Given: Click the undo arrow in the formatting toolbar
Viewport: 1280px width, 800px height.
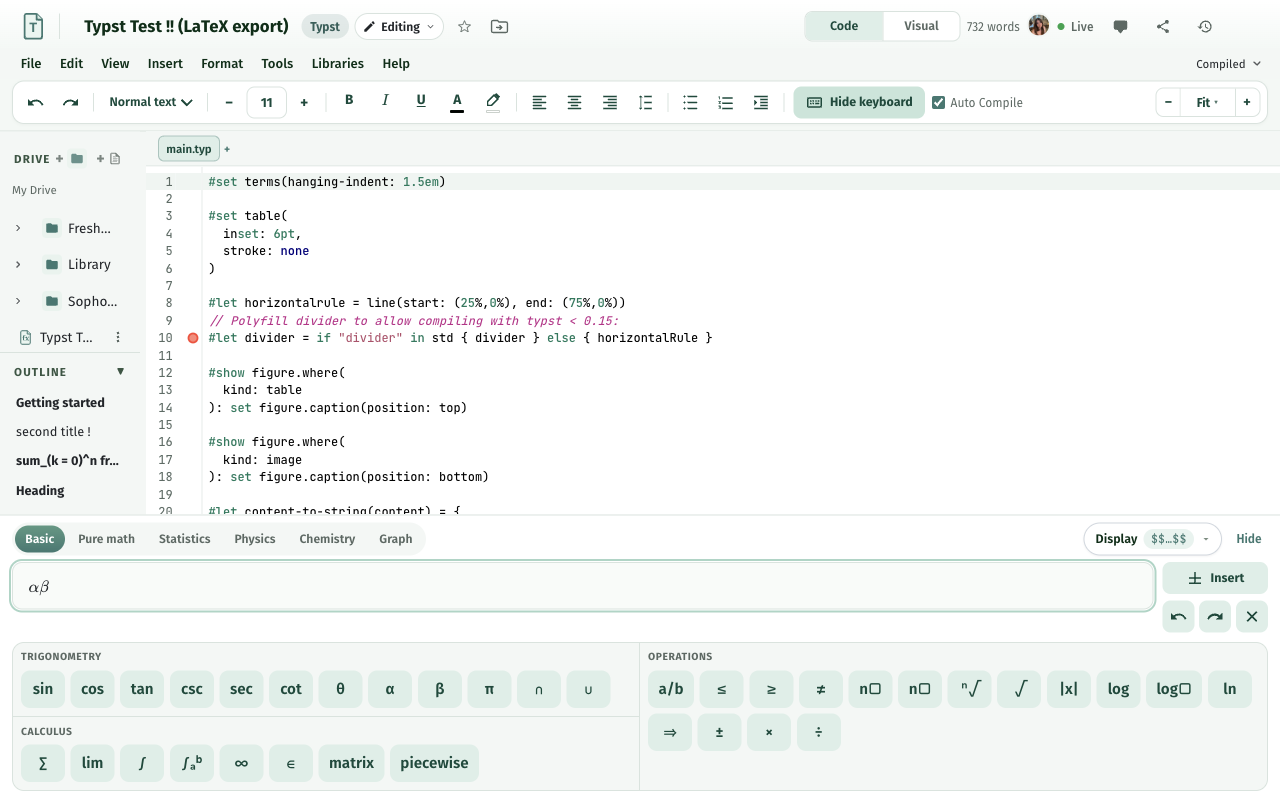Looking at the screenshot, I should coord(36,102).
